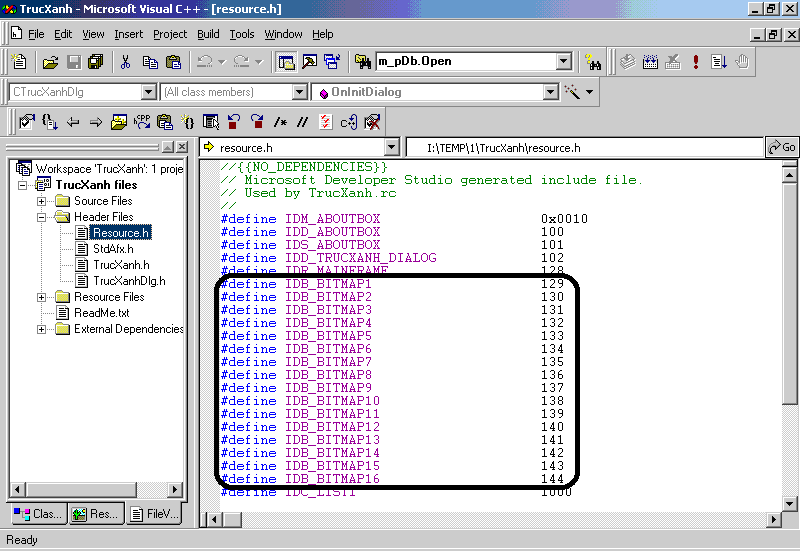Click the Open file folder icon

(x=50, y=62)
